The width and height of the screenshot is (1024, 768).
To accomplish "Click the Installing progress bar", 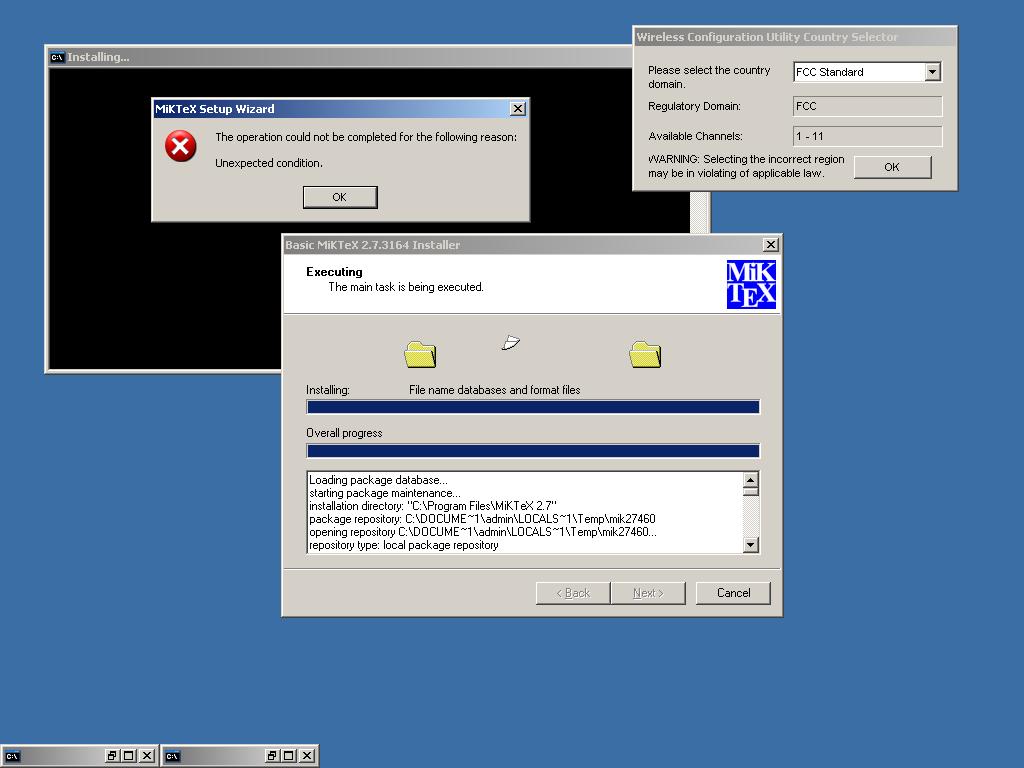I will point(533,408).
